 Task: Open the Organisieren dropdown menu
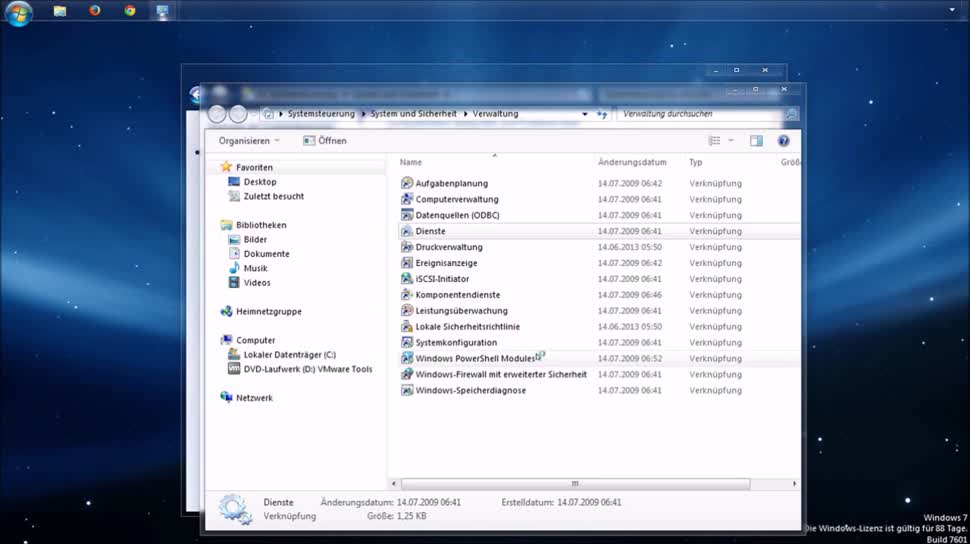click(x=249, y=141)
